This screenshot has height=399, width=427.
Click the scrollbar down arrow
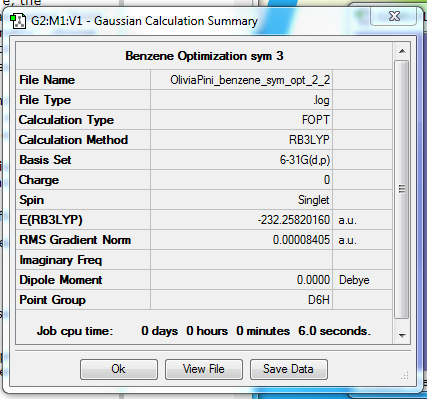[x=402, y=335]
